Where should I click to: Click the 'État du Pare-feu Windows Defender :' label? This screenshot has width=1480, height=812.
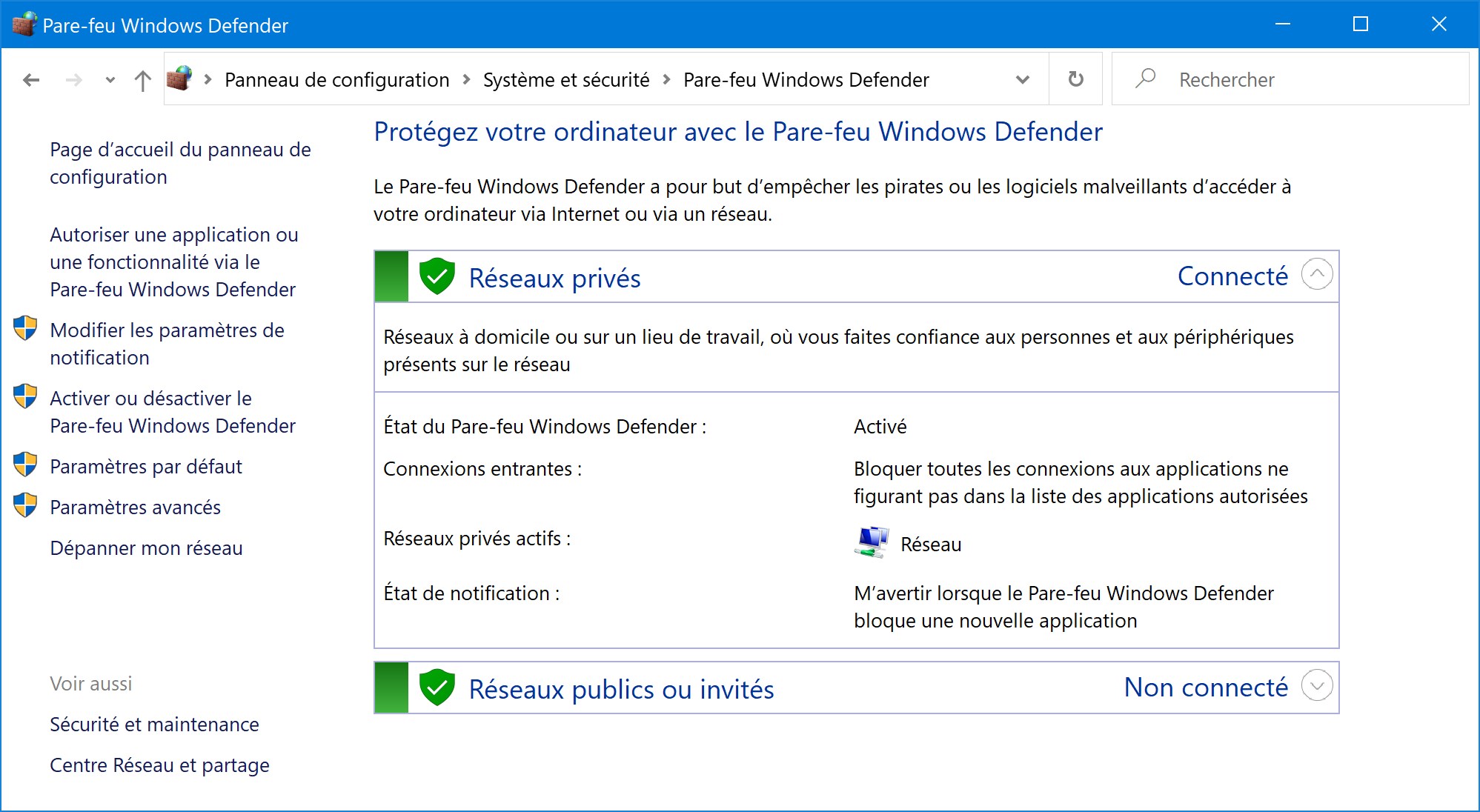(545, 427)
